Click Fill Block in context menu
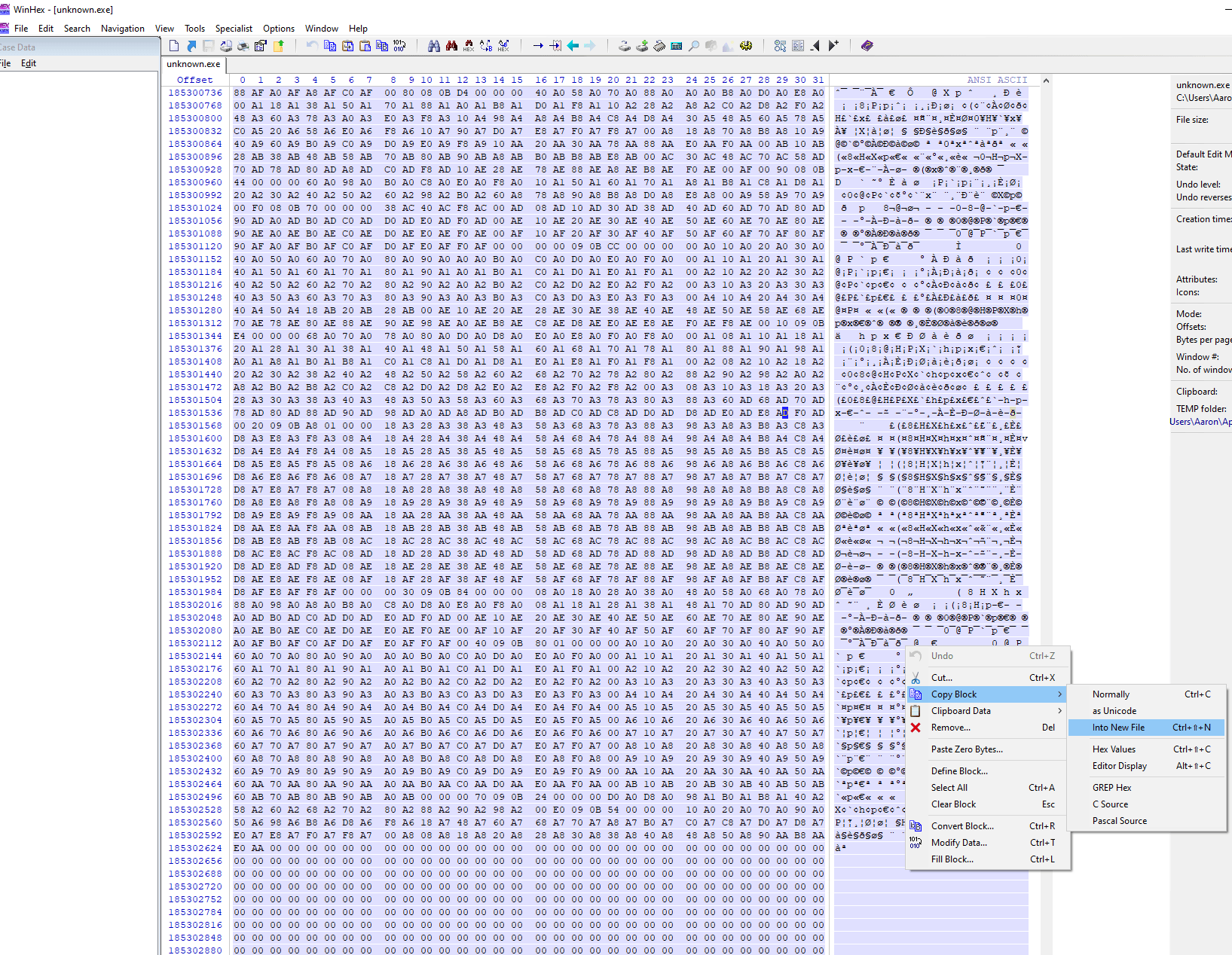Image resolution: width=1232 pixels, height=955 pixels. [952, 859]
